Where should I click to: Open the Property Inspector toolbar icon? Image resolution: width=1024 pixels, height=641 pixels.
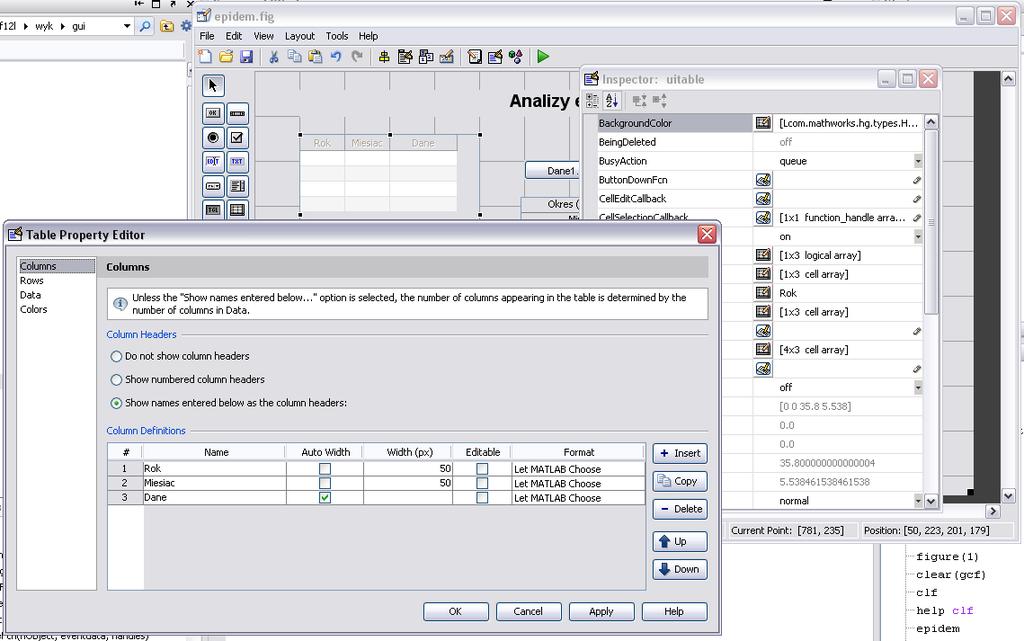click(x=495, y=57)
